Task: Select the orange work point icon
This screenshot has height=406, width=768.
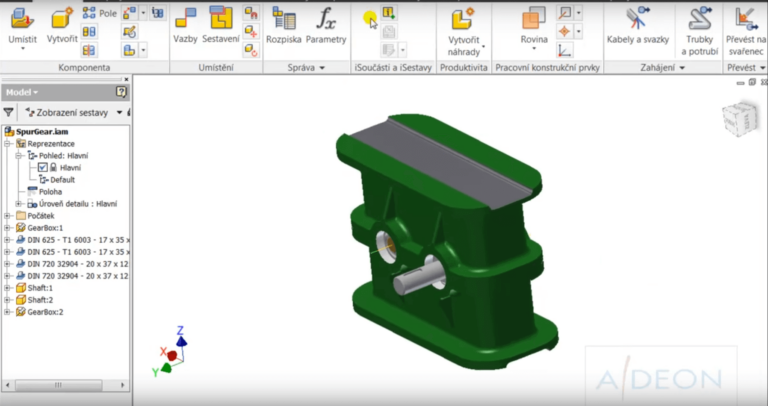Action: pos(565,32)
